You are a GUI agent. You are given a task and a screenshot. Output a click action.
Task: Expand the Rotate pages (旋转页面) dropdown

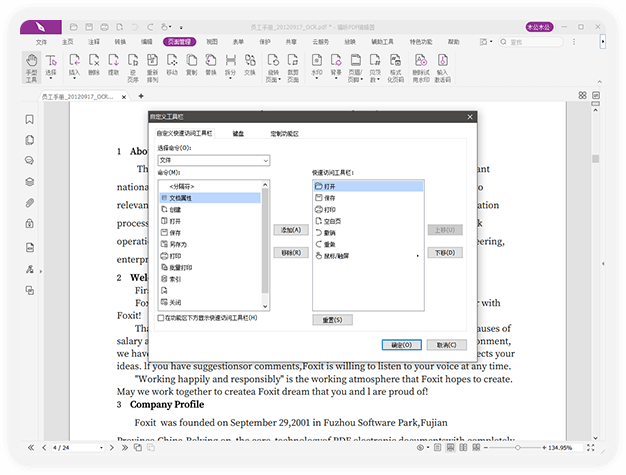pyautogui.click(x=279, y=79)
